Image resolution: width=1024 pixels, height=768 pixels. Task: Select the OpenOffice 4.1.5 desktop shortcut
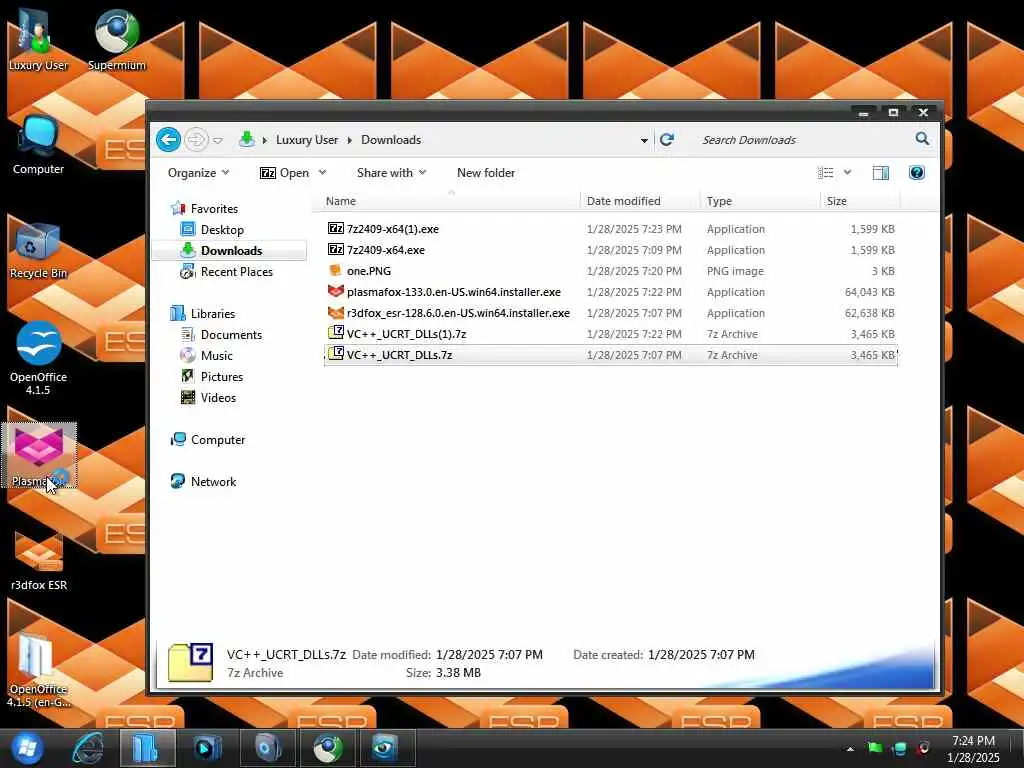coord(38,358)
